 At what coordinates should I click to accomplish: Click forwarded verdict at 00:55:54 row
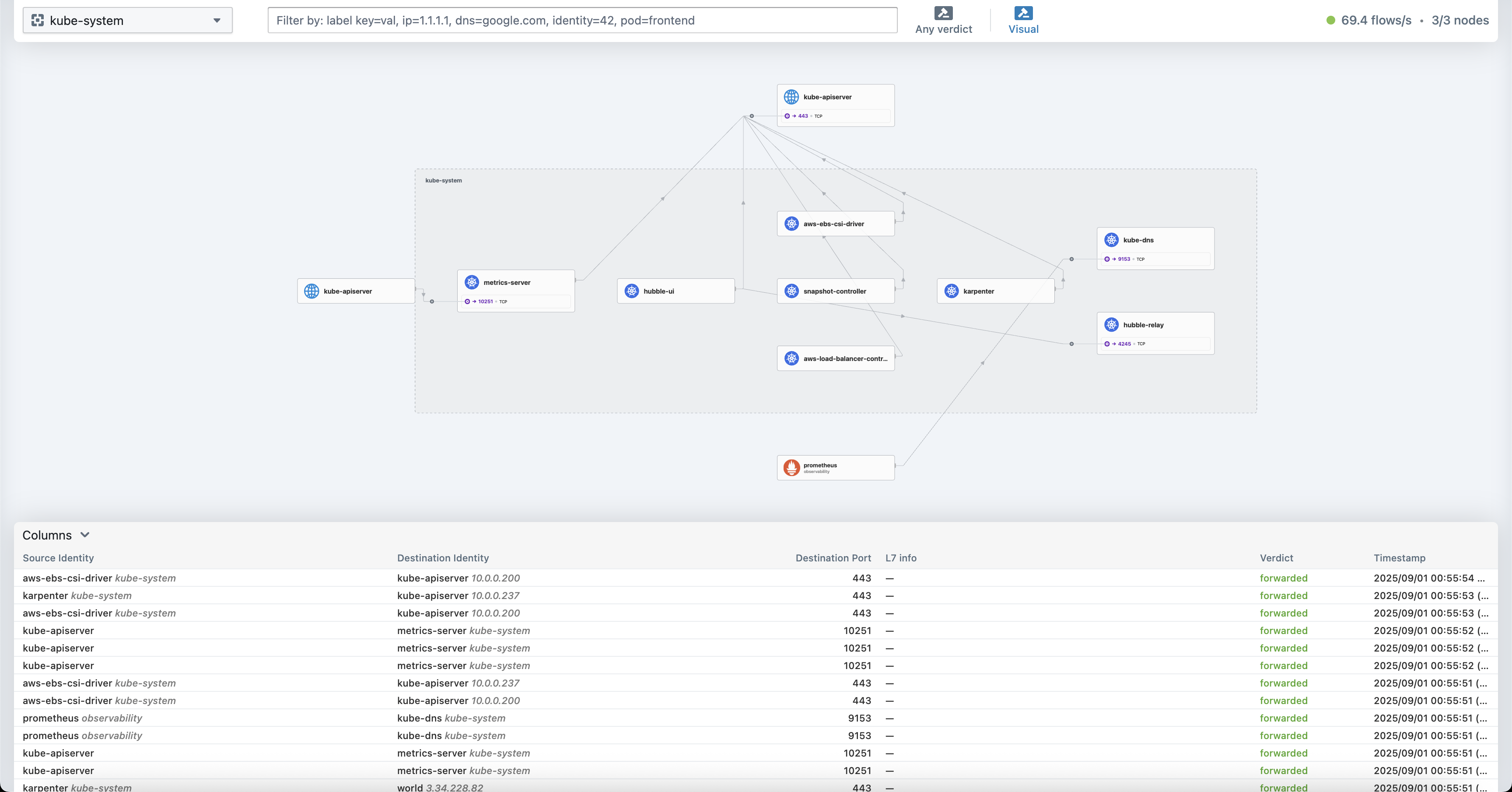pos(1283,578)
